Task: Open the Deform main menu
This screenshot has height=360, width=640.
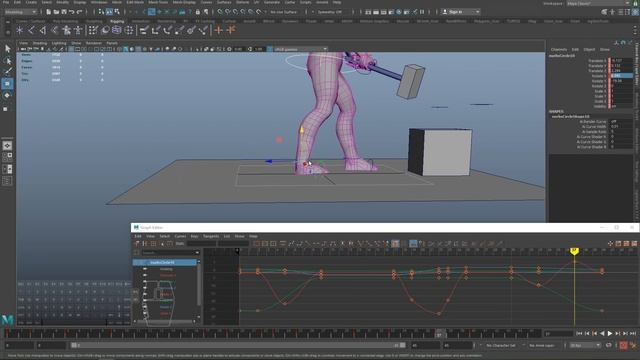Action: coord(242,2)
